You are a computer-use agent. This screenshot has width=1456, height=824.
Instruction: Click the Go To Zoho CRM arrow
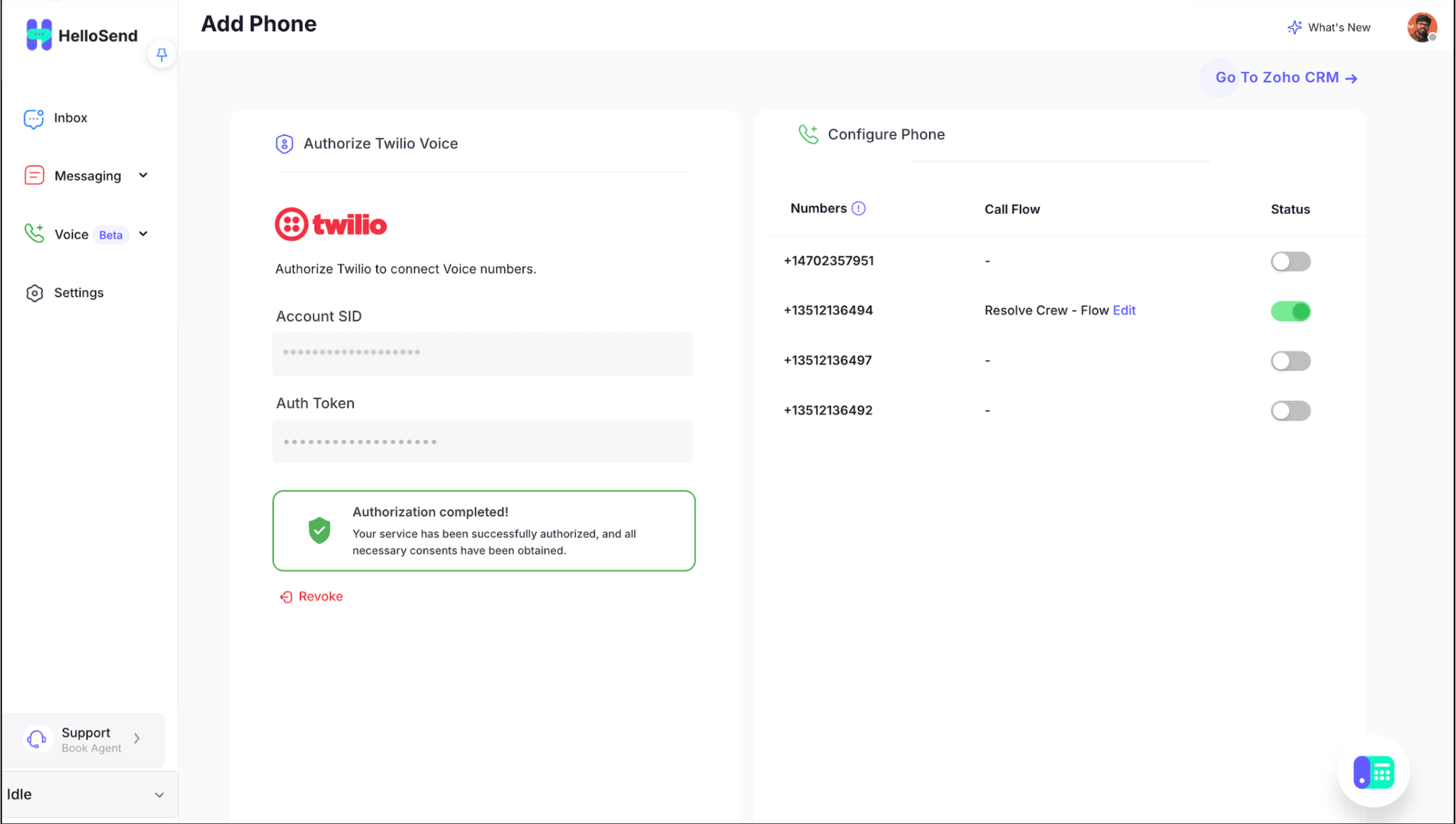click(1351, 78)
